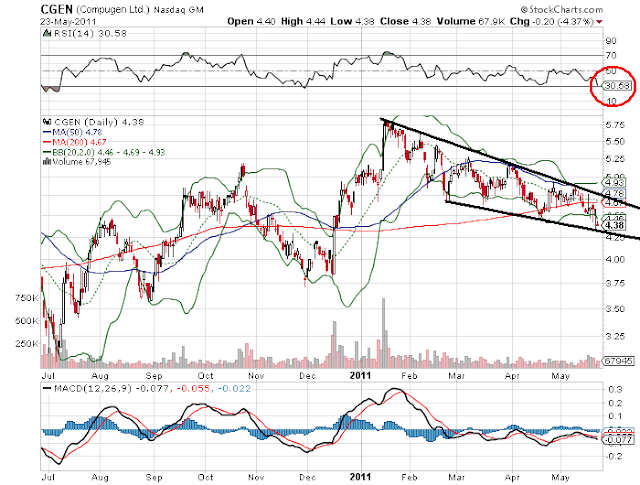This screenshot has height=485, width=640.
Task: Click the red down arrow beside Chg
Action: click(599, 22)
